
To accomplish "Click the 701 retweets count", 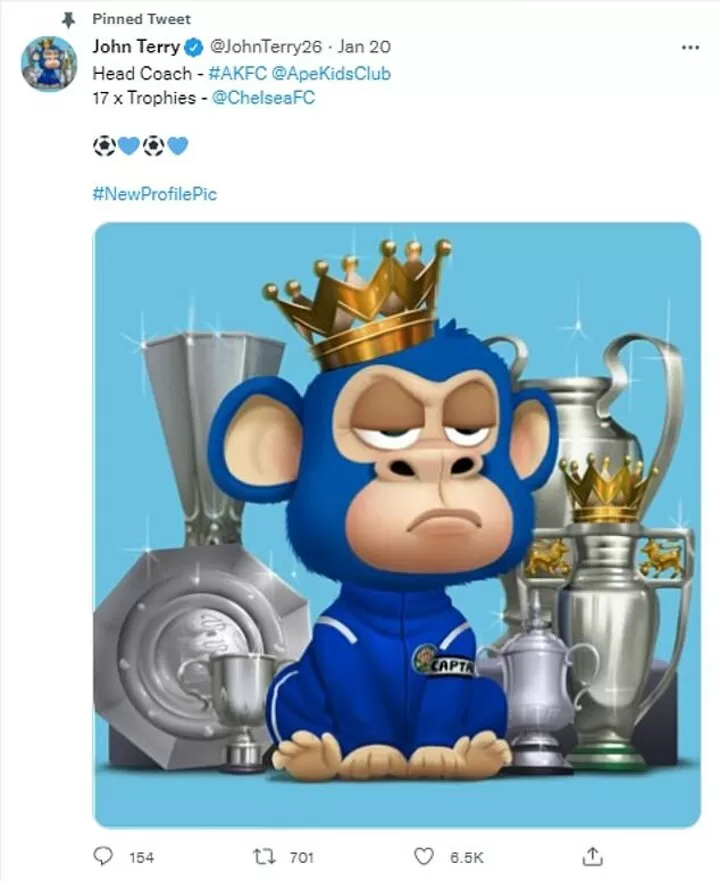I will click(x=301, y=857).
